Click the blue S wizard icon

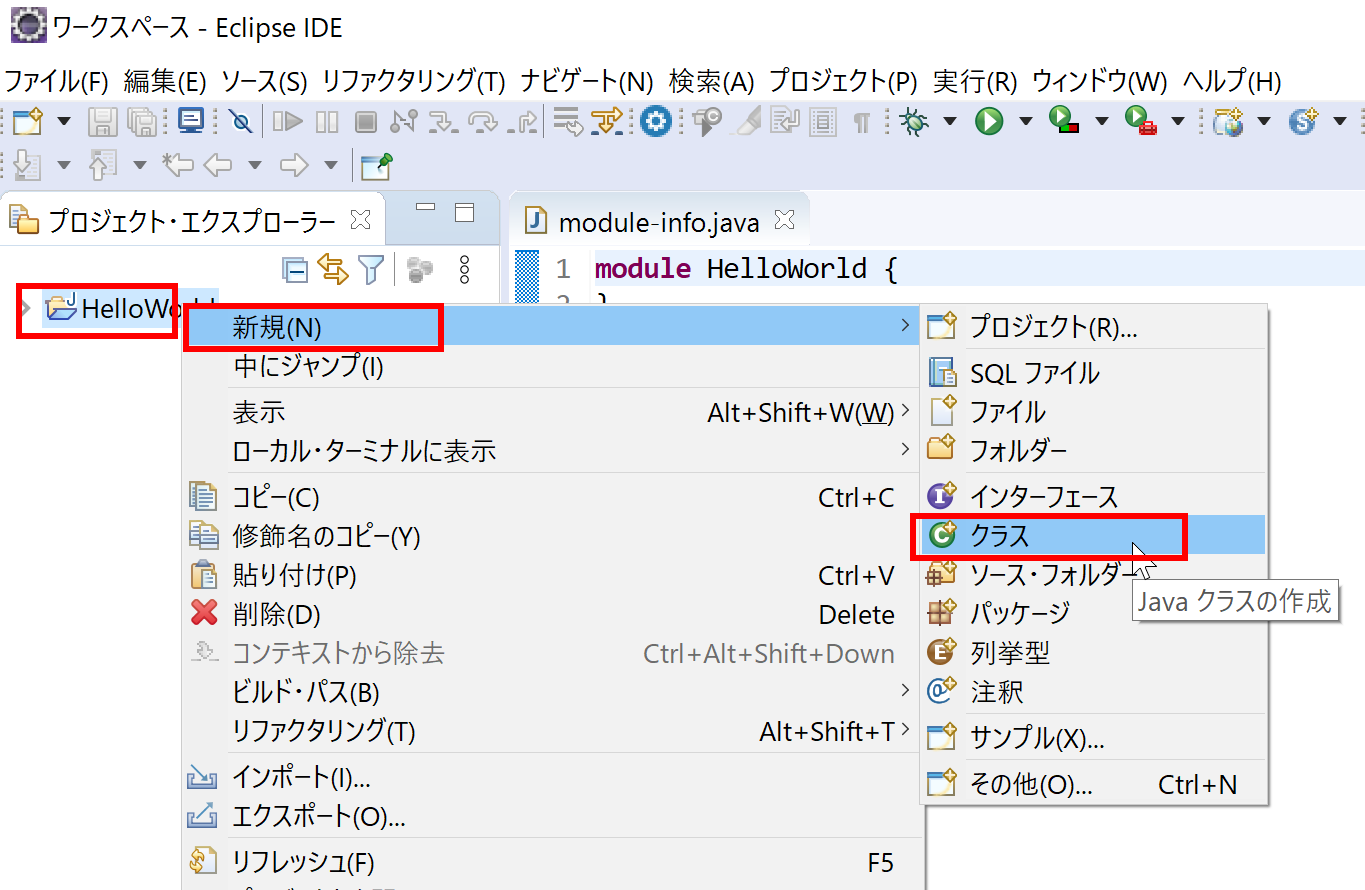click(1303, 122)
